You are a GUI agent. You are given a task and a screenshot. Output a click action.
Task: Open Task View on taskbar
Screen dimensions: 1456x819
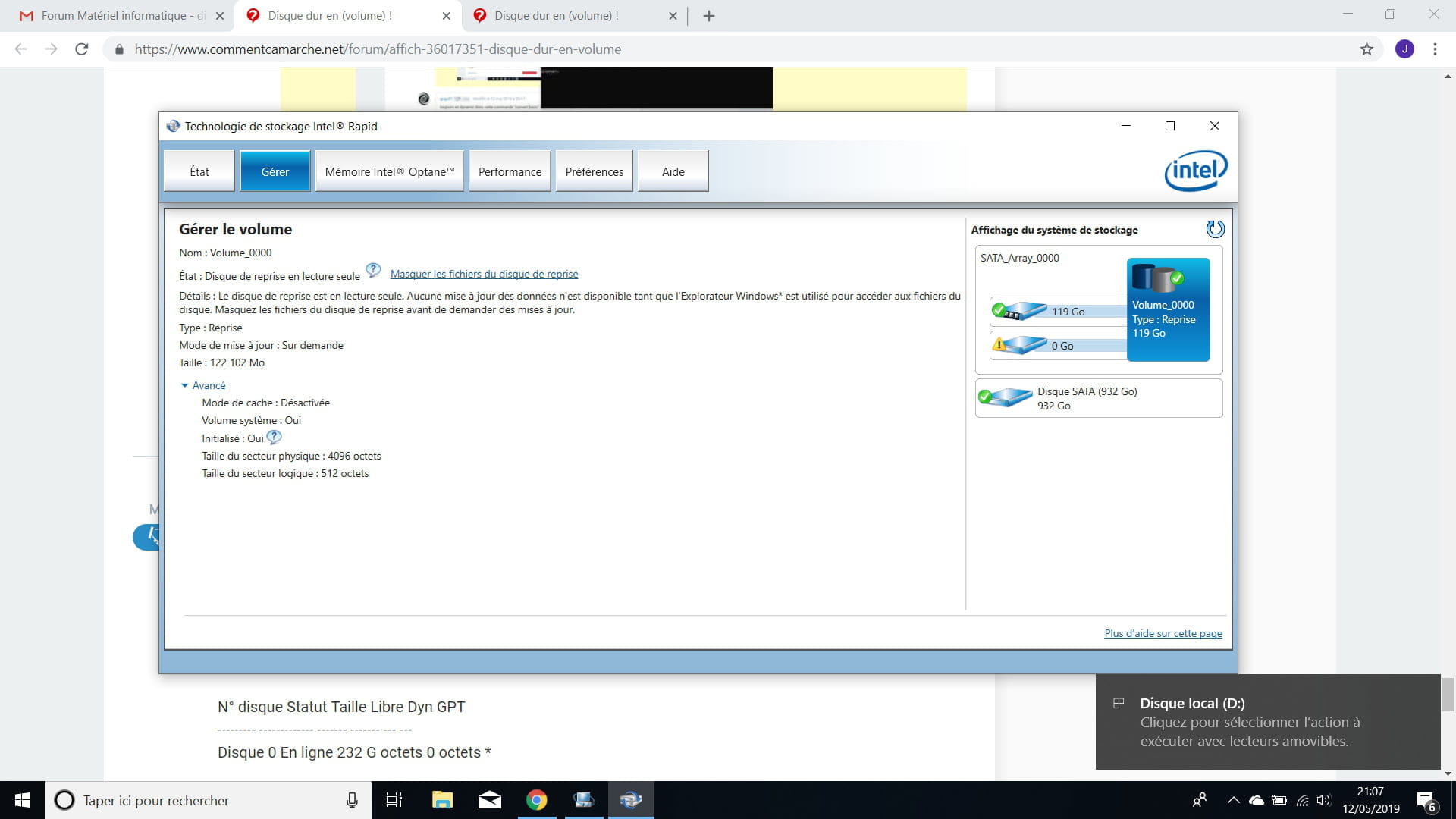[394, 800]
